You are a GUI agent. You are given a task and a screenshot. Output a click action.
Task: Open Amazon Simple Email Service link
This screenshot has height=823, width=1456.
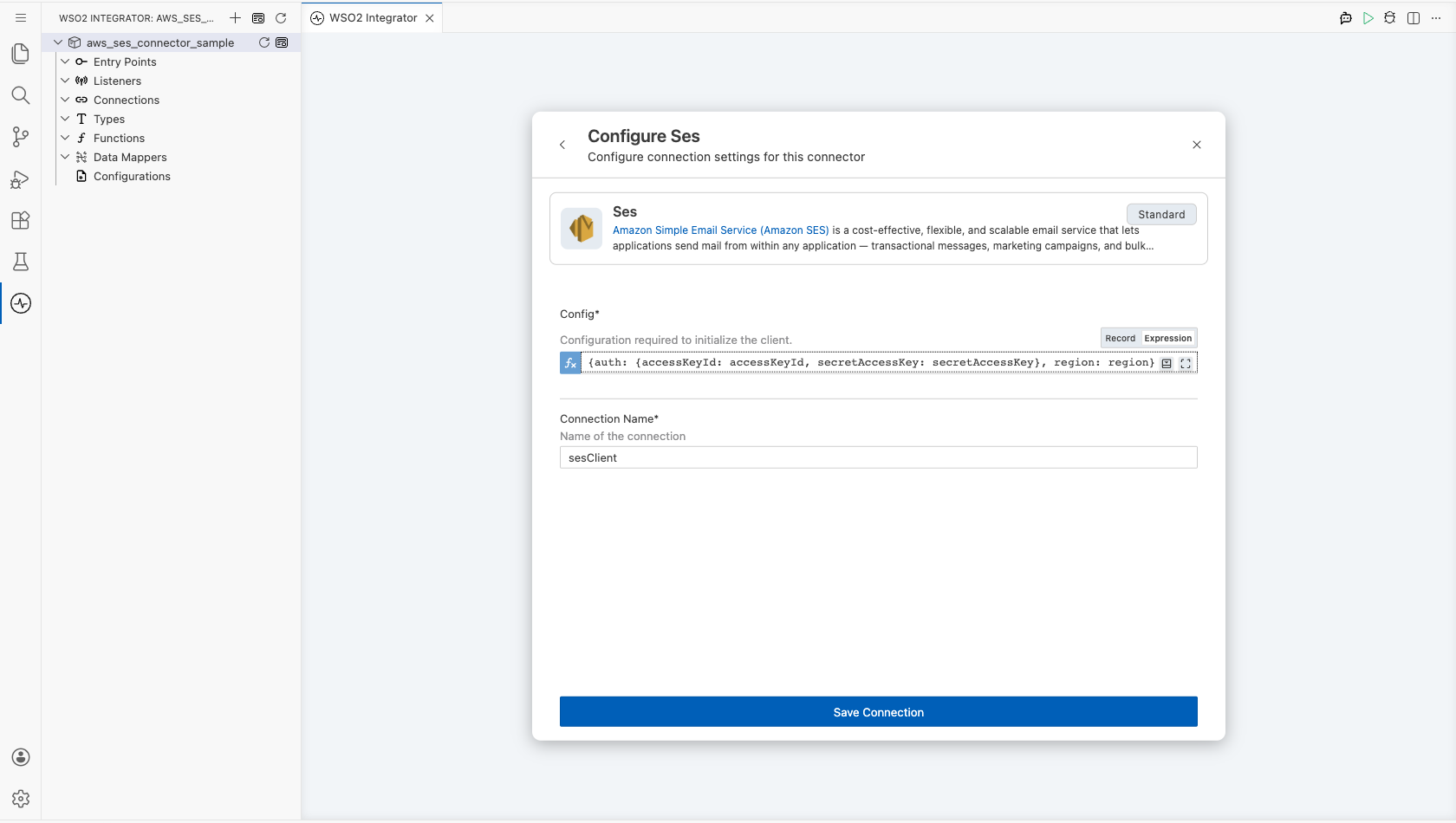720,230
